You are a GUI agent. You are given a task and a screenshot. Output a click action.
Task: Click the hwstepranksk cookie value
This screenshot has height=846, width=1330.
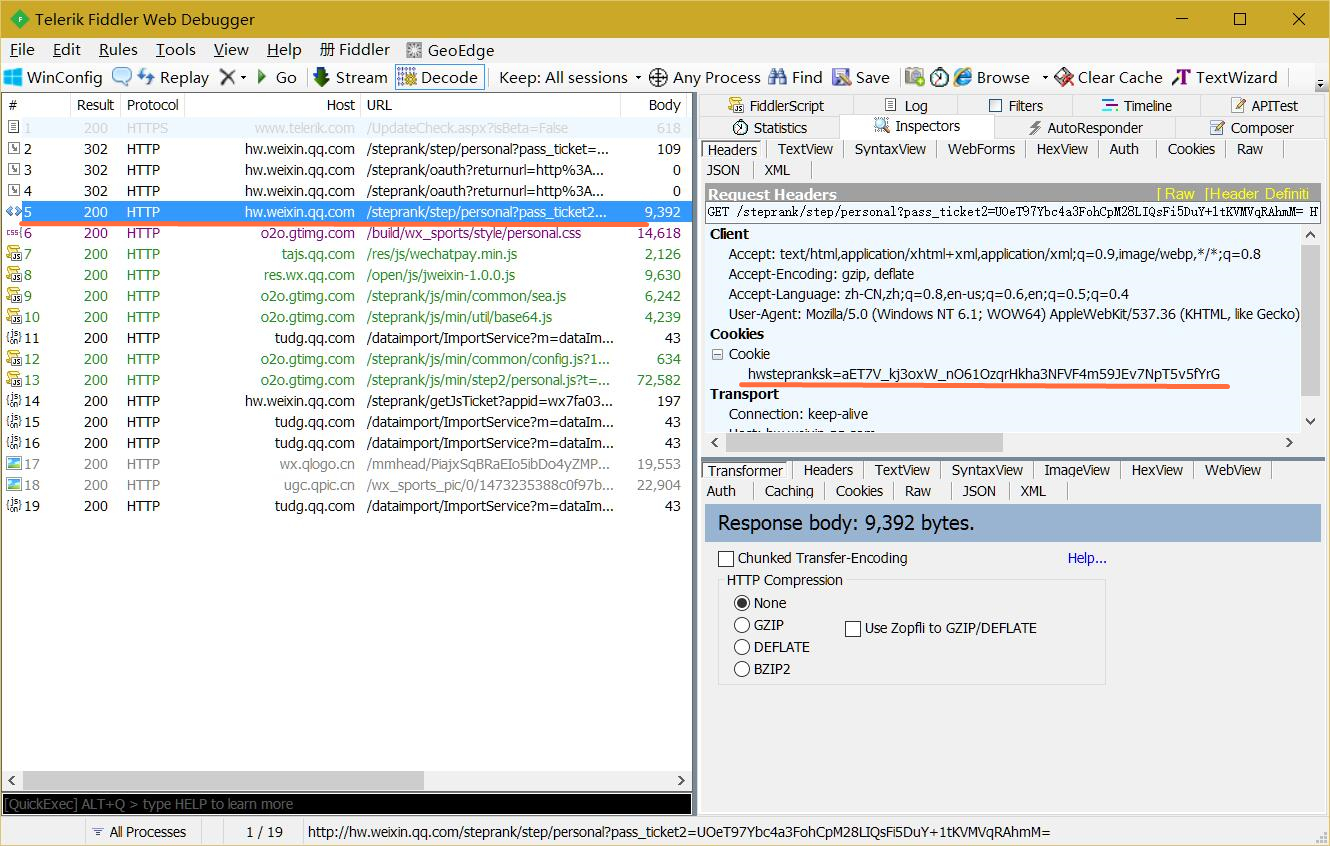[984, 374]
